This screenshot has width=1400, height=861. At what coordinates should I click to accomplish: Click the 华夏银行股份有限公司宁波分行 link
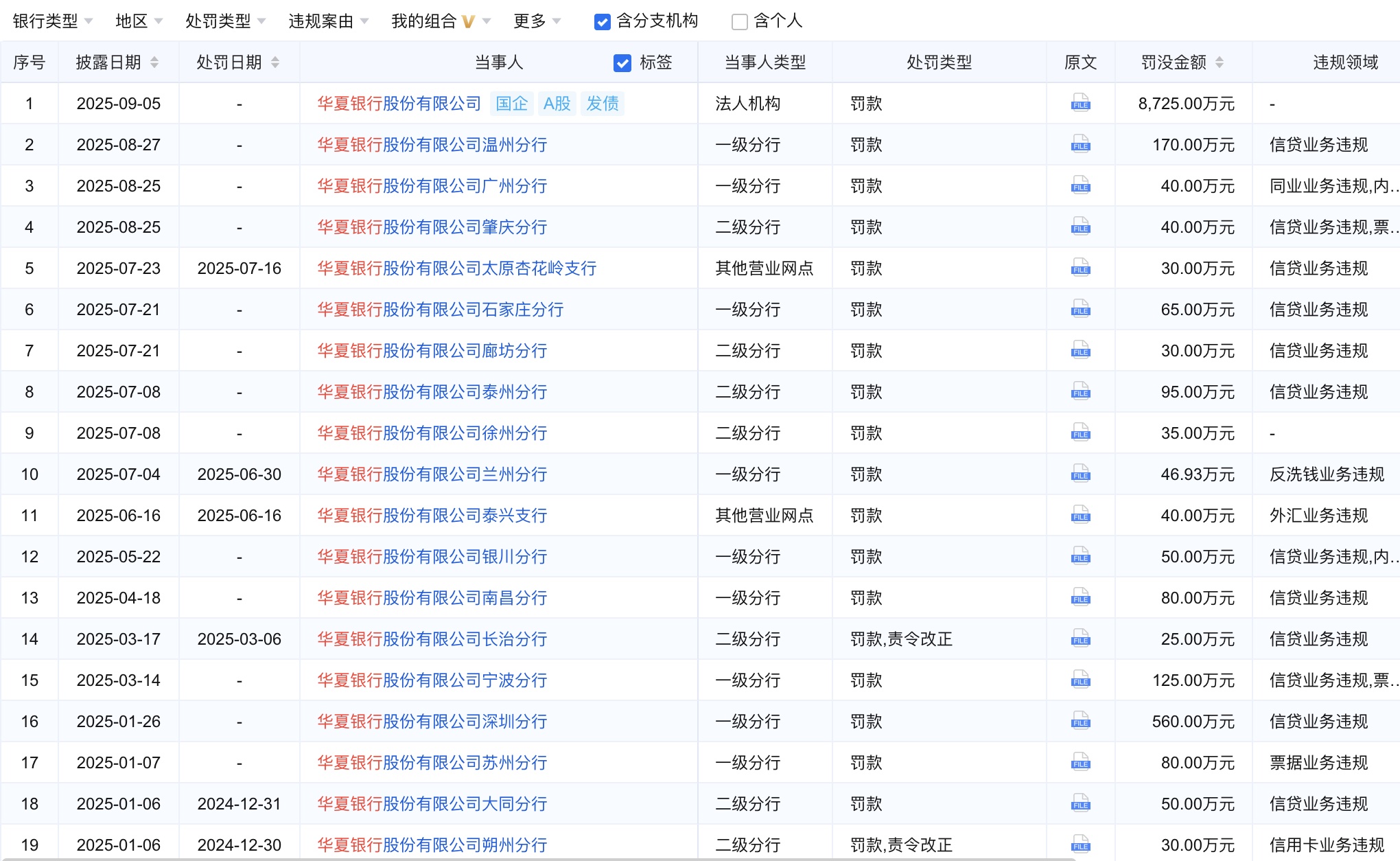pos(432,680)
